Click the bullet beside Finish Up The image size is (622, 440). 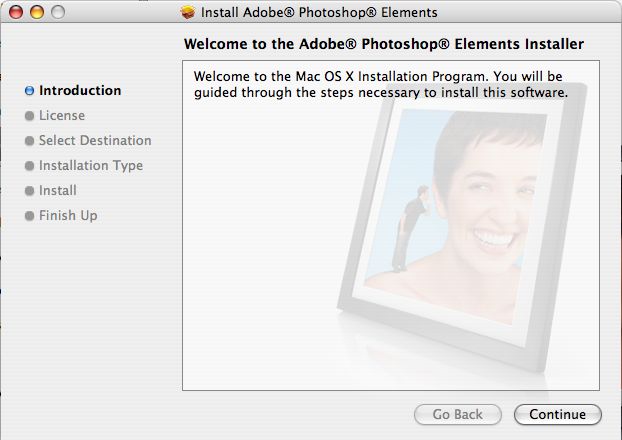[29, 216]
